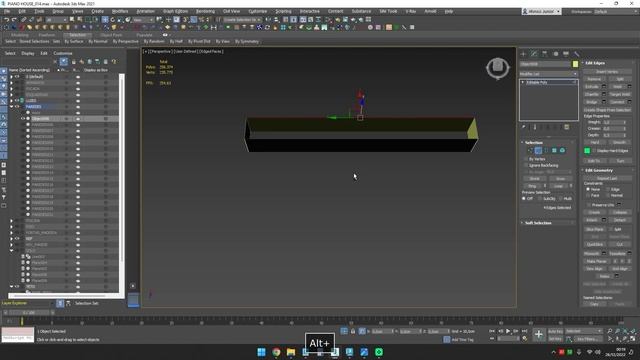Switch to Edge sub-object level

538,151
